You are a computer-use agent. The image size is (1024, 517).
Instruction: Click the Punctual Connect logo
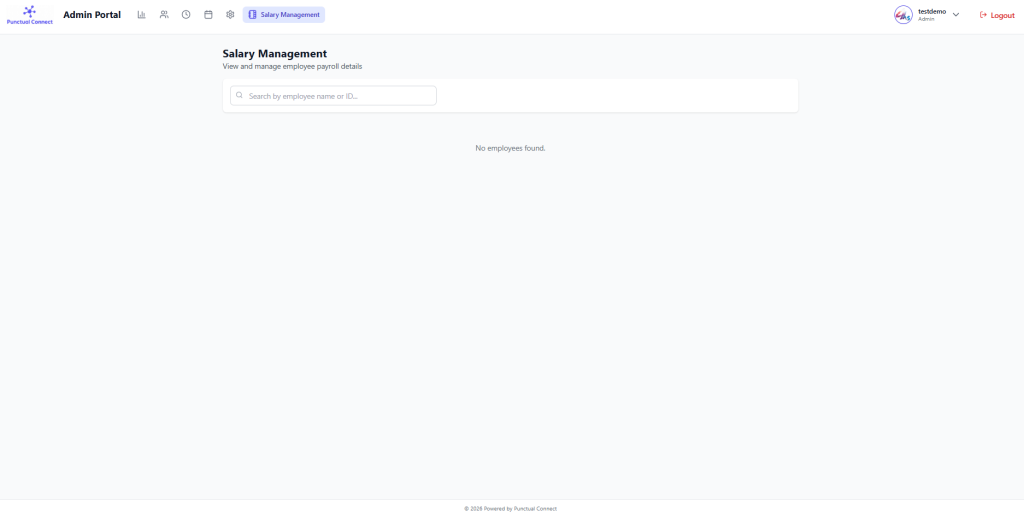click(x=29, y=11)
